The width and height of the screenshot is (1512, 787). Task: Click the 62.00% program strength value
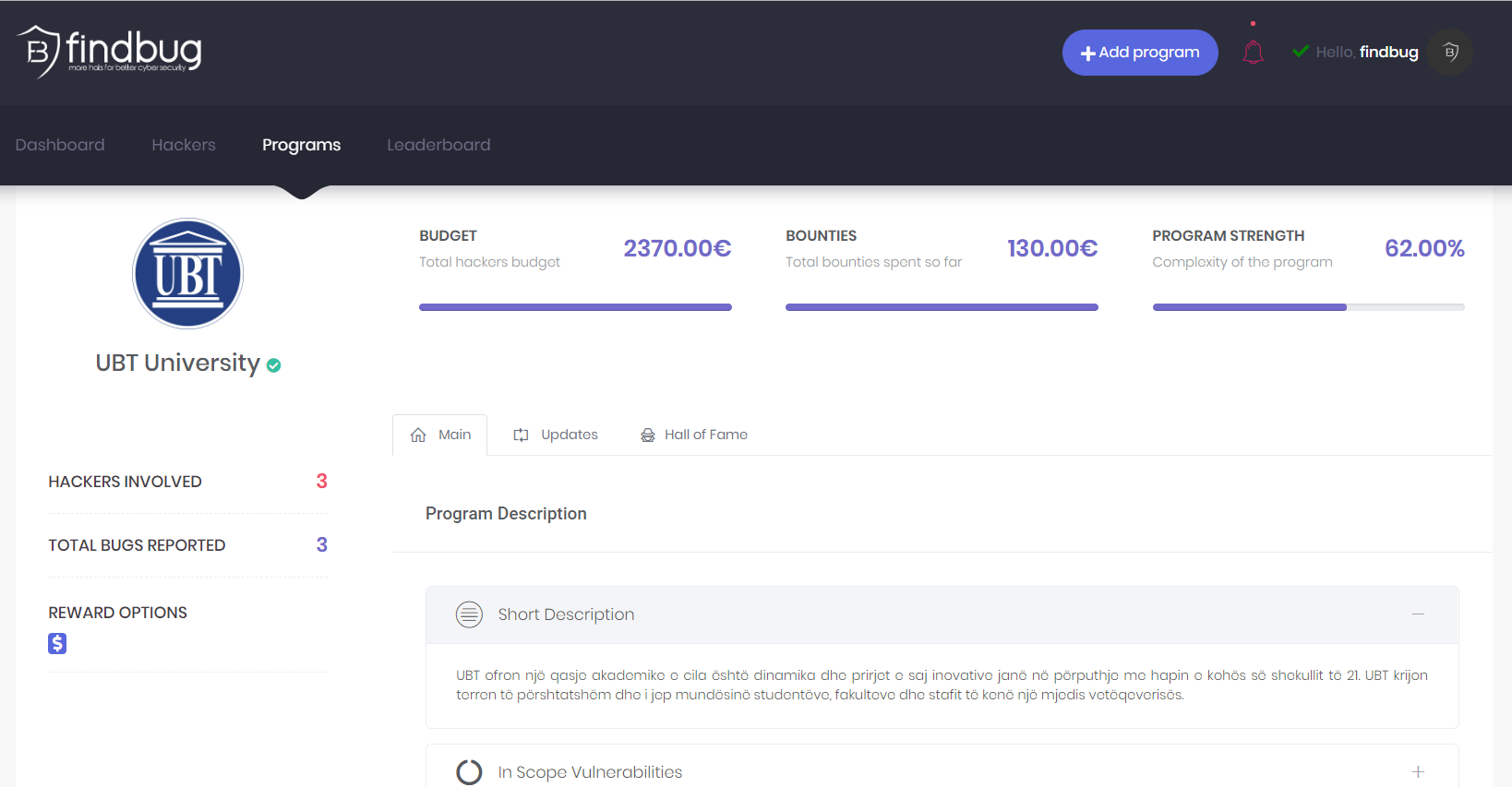click(1424, 248)
